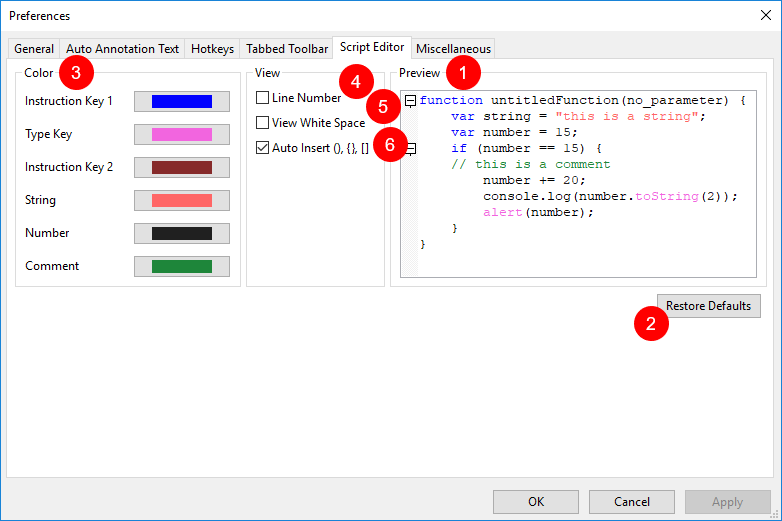Click the greyed-out Apply button
Screen dimensions: 782x521
[x=728, y=502]
